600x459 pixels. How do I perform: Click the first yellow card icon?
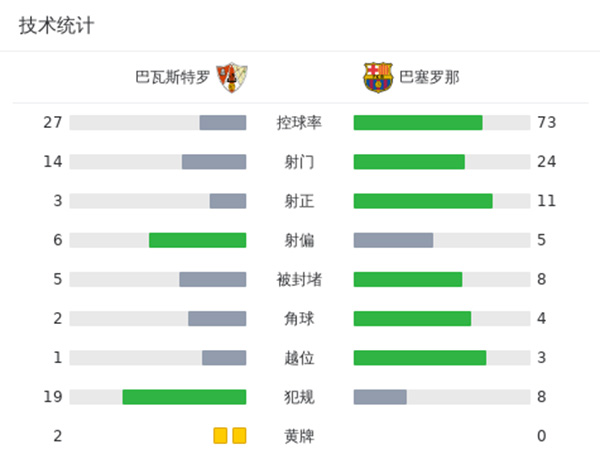click(x=220, y=436)
